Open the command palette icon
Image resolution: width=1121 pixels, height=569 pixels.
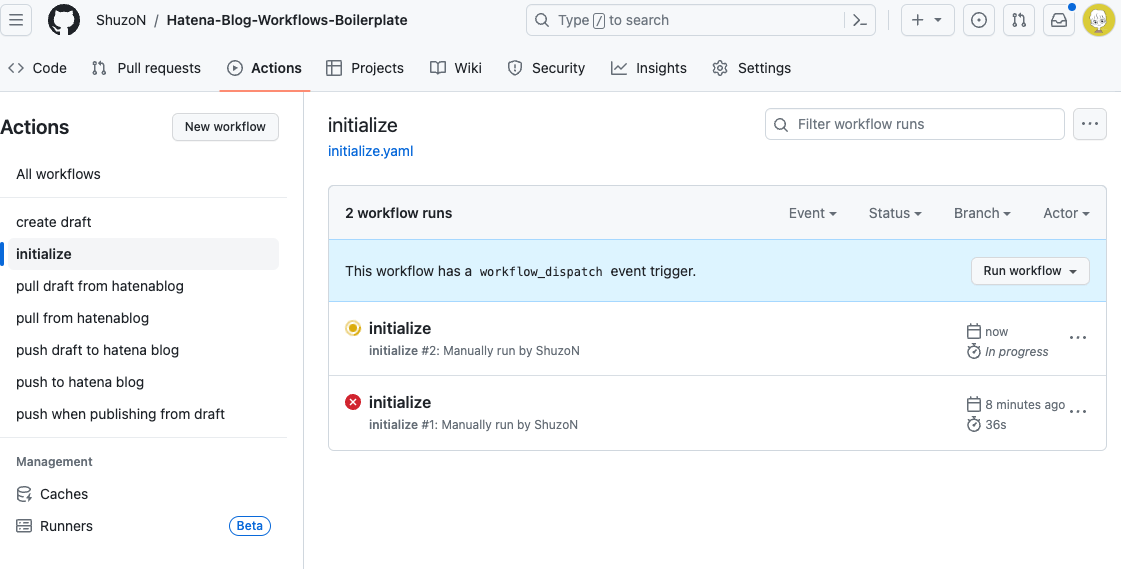860,20
